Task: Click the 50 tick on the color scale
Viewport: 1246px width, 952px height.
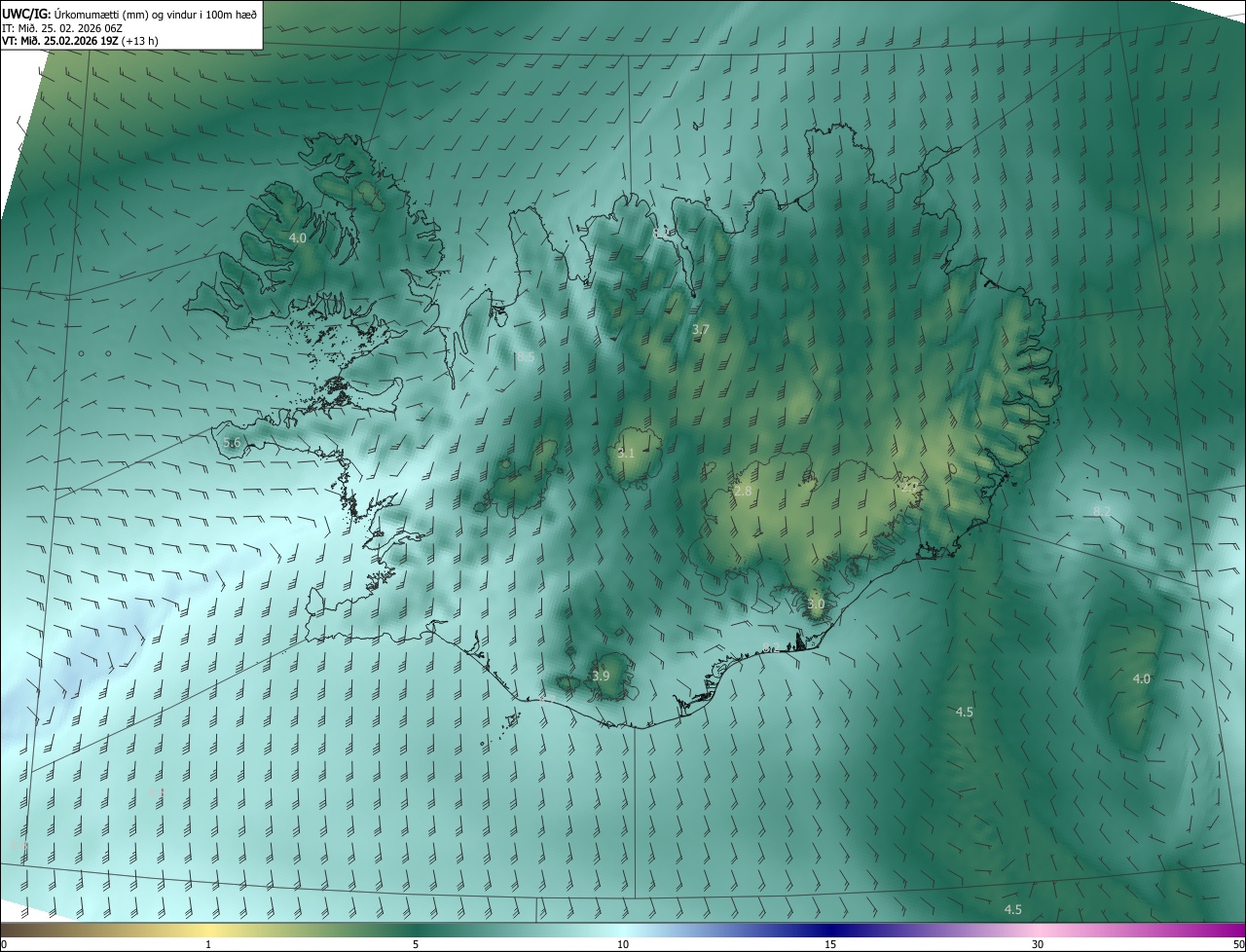Action: pyautogui.click(x=1238, y=944)
